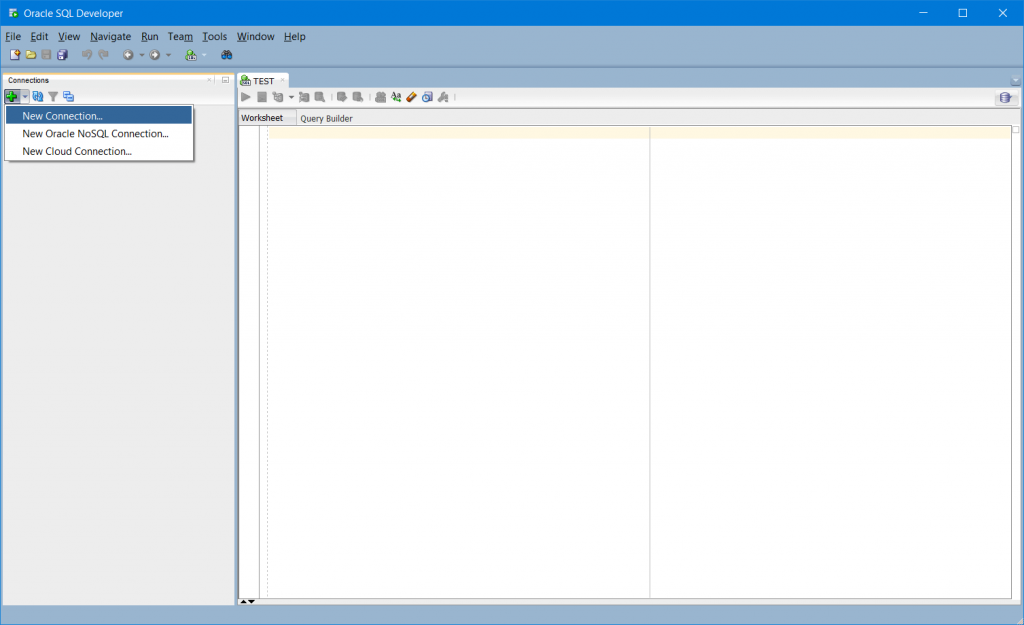Open the database connection chooser at far right
Image resolution: width=1024 pixels, height=625 pixels.
click(x=1005, y=98)
